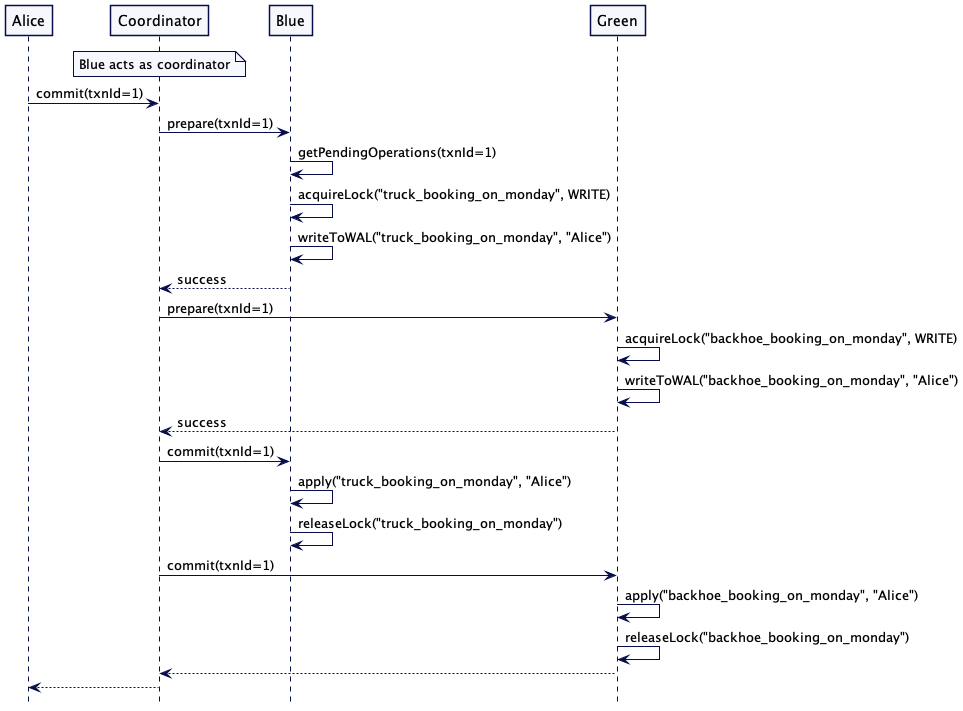Image resolution: width=963 pixels, height=711 pixels.
Task: Click the prepare(txnId=1) label sent to Green
Action: pyautogui.click(x=220, y=309)
